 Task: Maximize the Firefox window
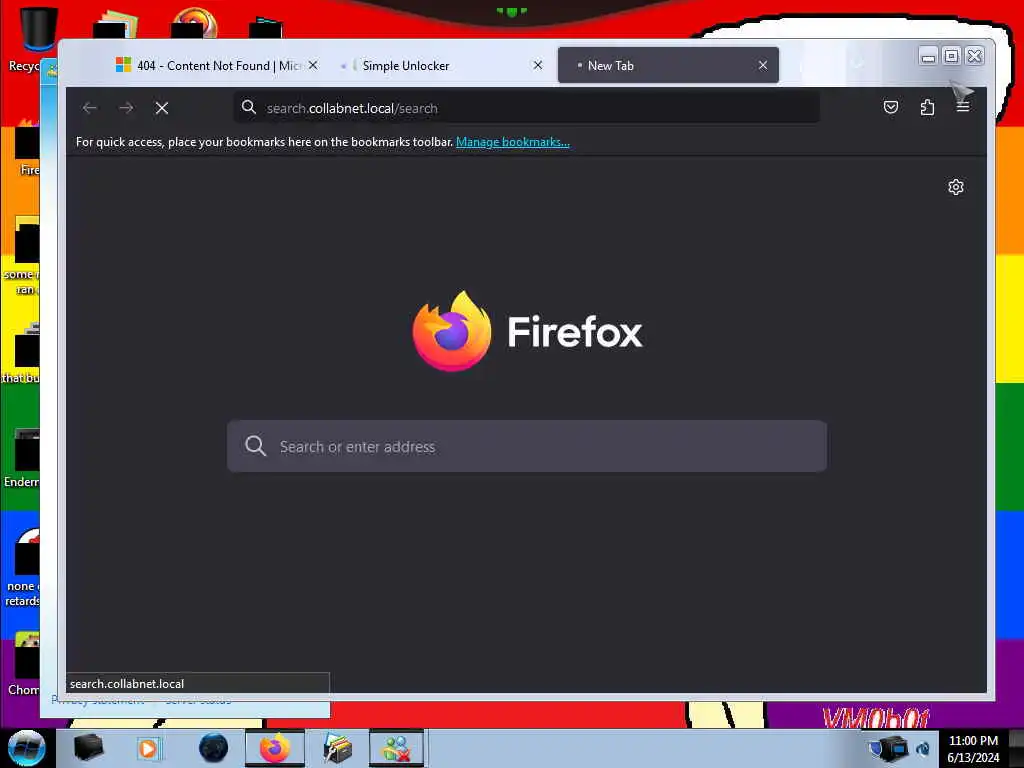coord(952,57)
